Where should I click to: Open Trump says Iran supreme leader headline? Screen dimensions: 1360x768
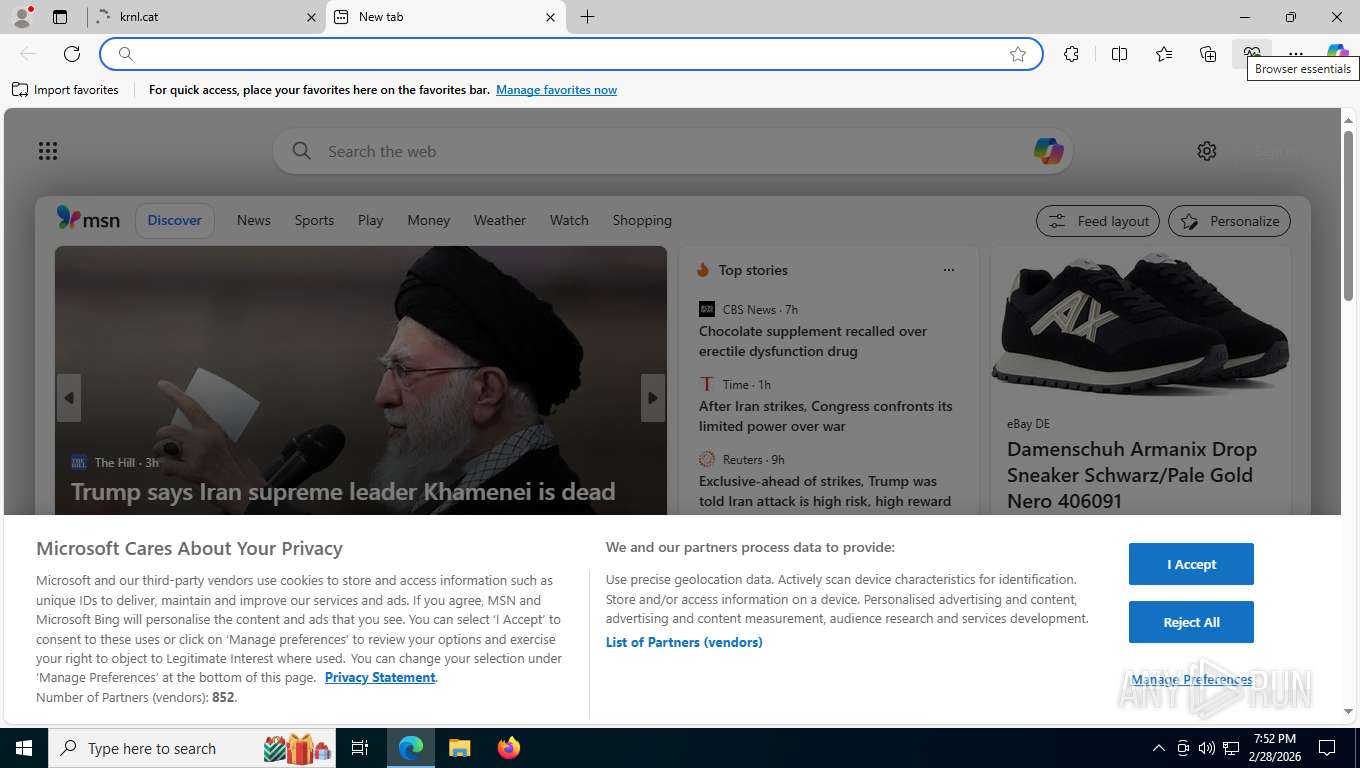(343, 491)
